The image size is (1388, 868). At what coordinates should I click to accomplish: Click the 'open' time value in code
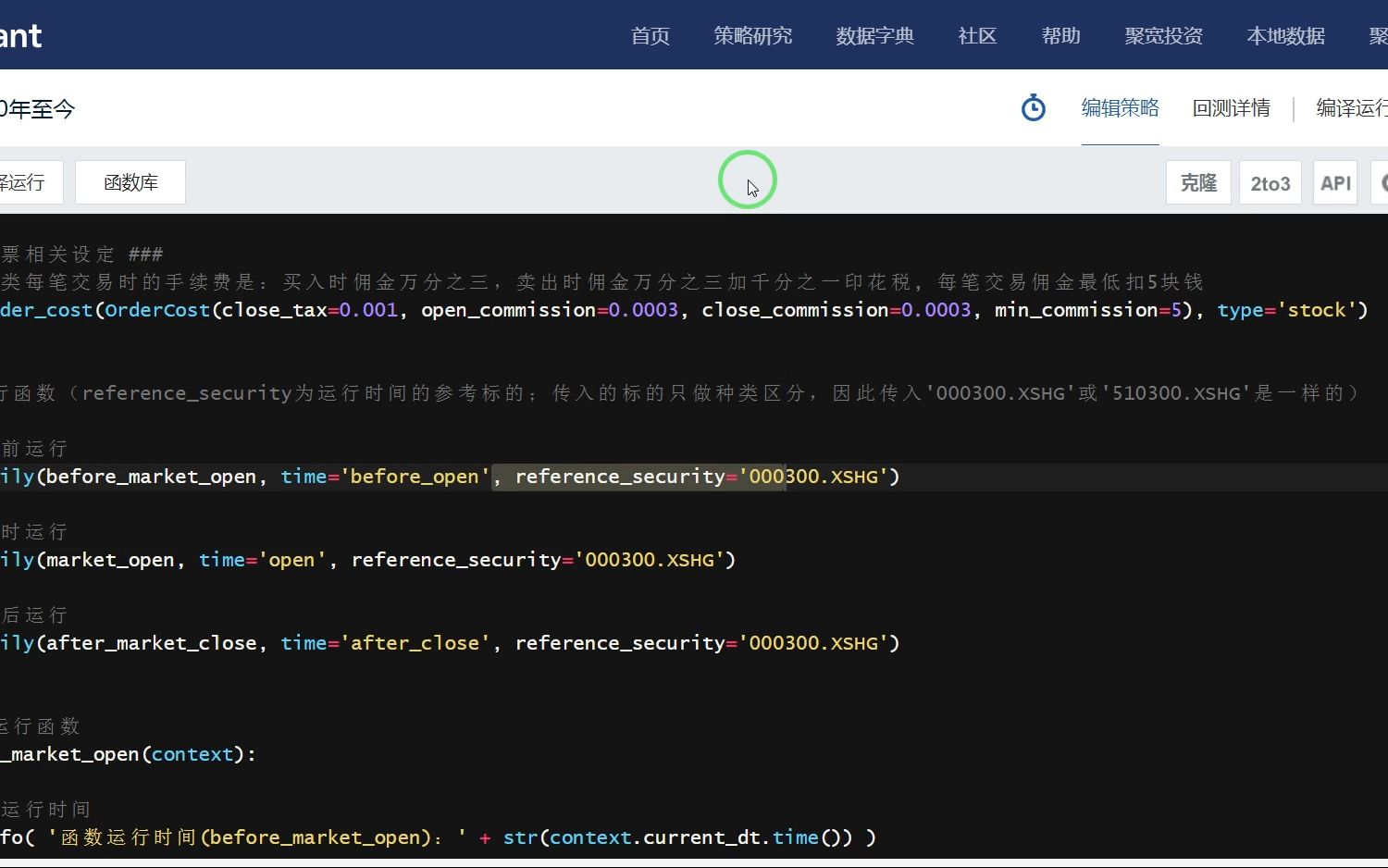click(291, 560)
